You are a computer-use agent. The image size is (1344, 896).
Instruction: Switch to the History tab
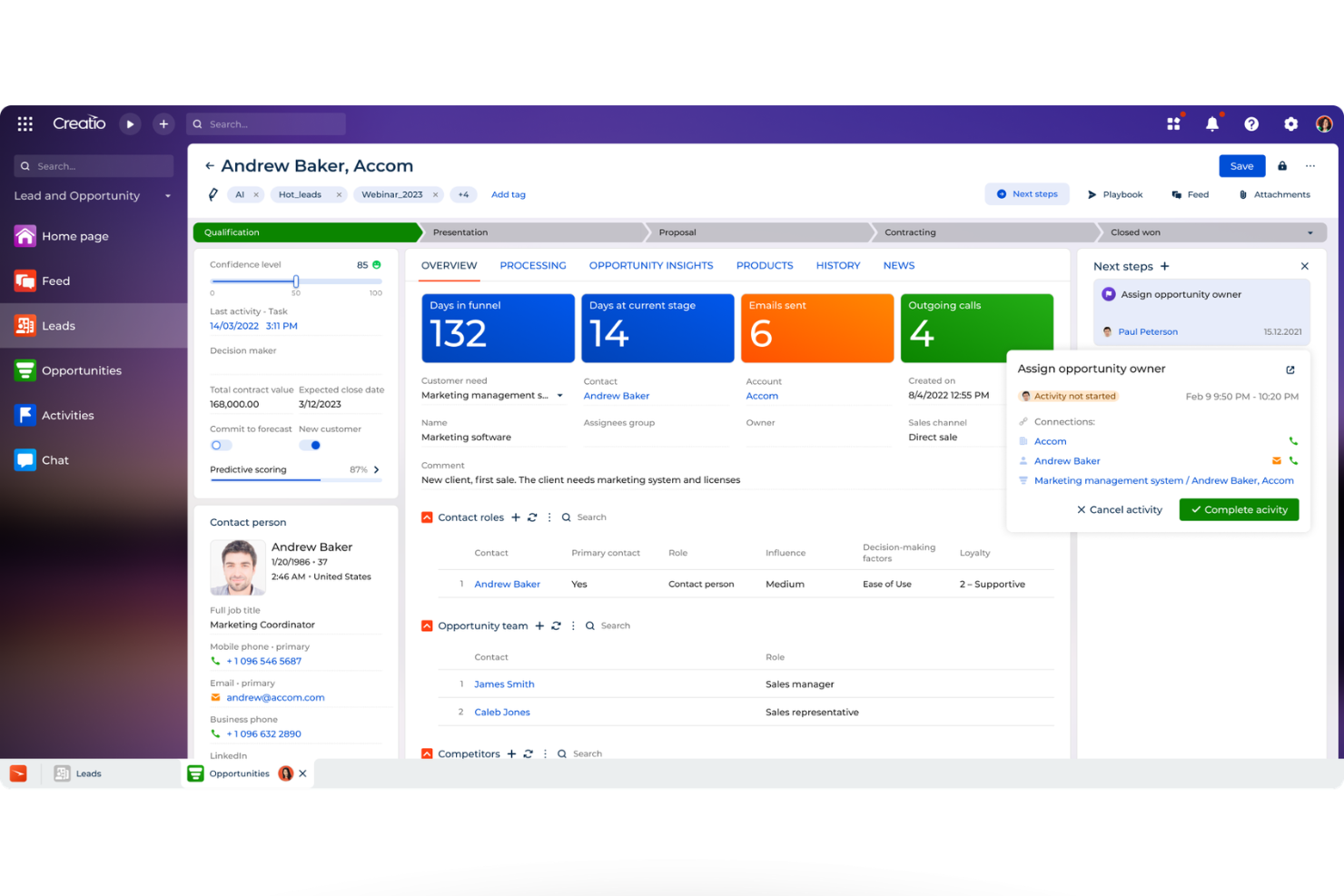[x=838, y=266]
